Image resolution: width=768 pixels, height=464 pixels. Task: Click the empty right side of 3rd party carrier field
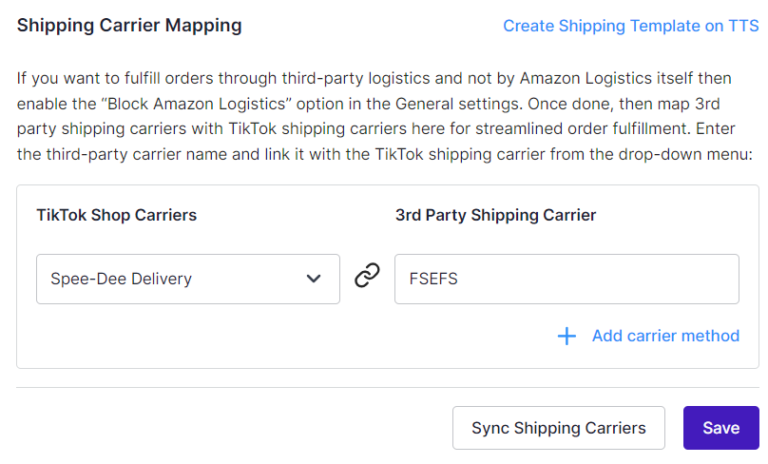click(637, 279)
